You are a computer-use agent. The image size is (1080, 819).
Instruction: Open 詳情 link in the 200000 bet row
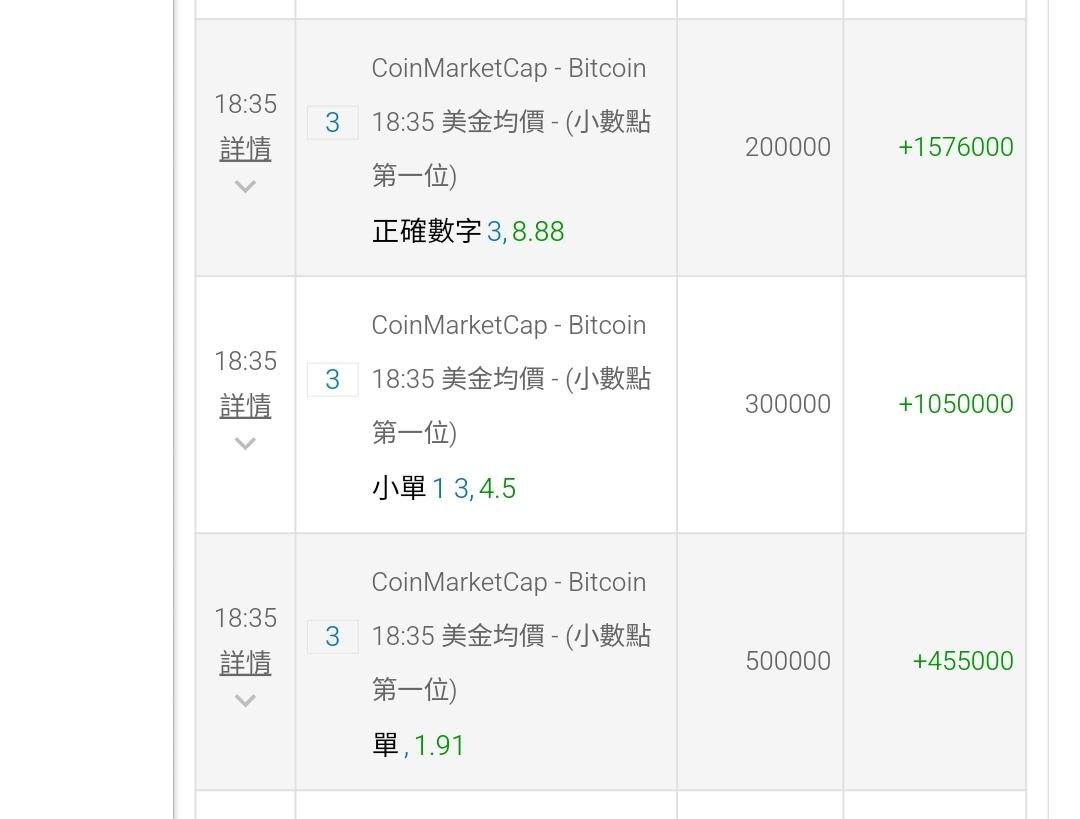pyautogui.click(x=245, y=149)
